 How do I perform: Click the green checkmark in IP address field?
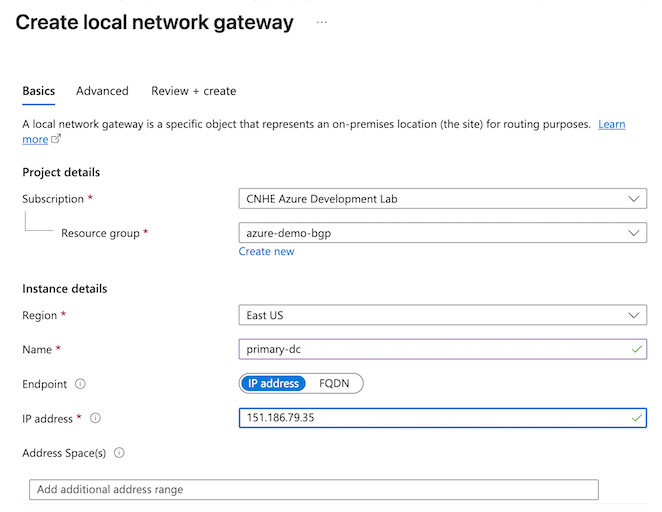point(636,418)
